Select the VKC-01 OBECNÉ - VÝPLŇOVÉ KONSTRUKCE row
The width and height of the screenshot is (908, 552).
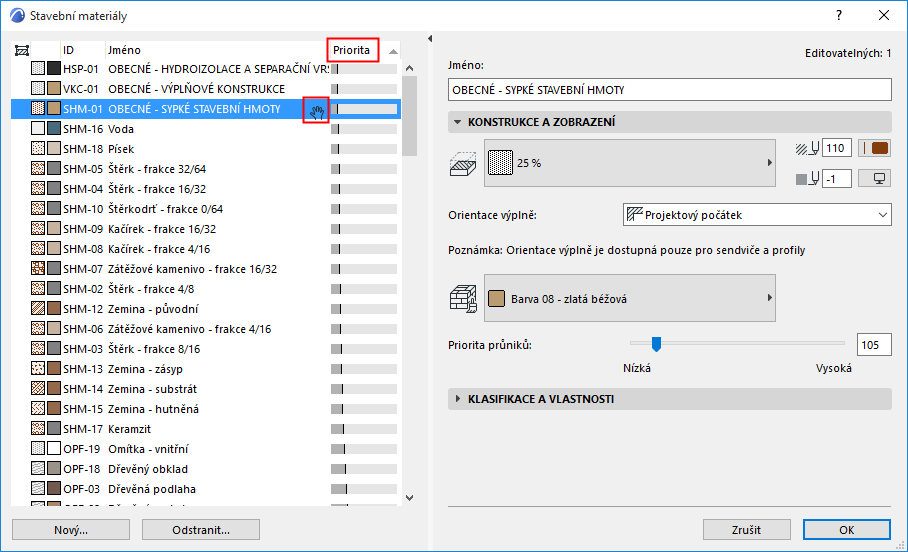(206, 89)
